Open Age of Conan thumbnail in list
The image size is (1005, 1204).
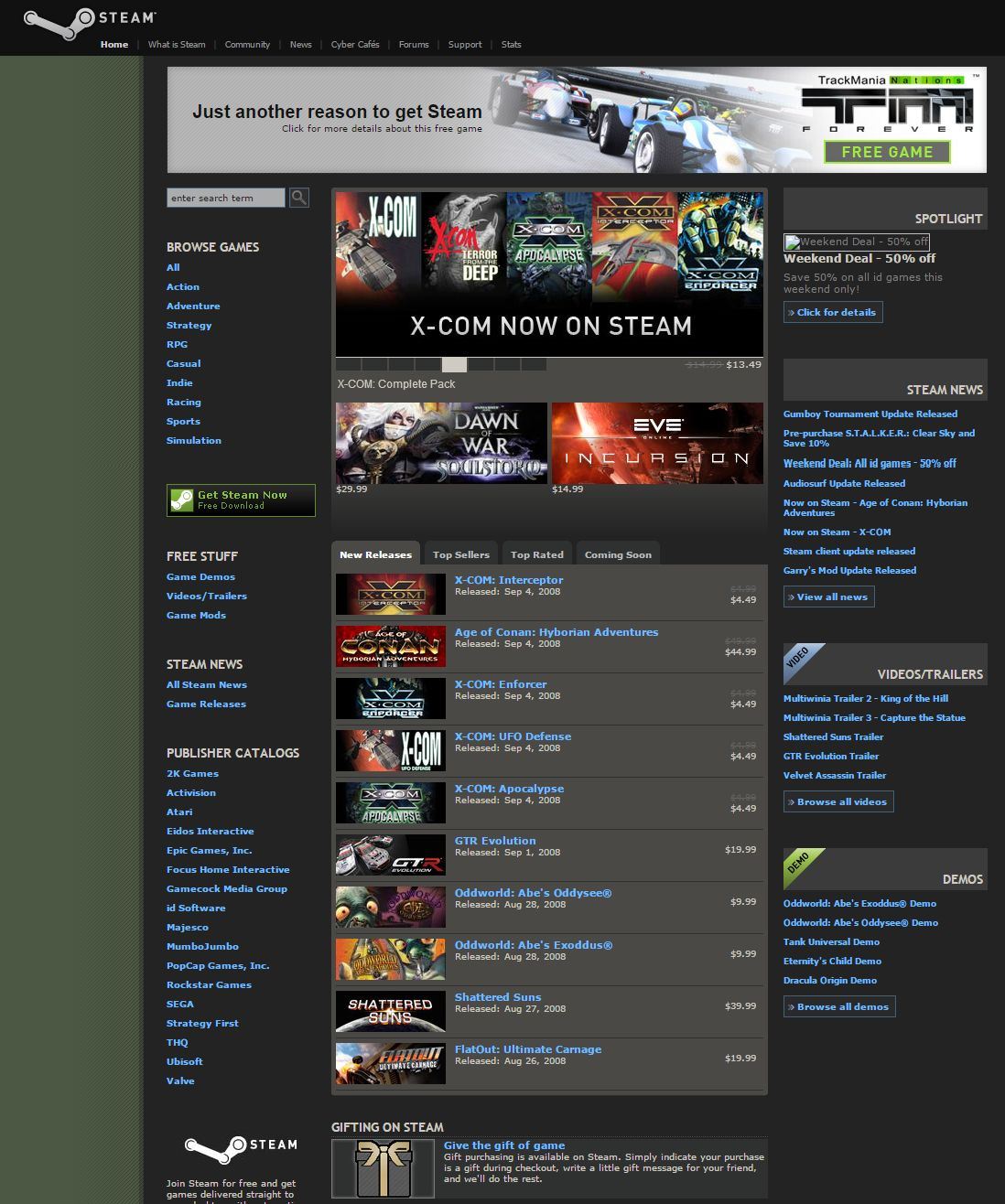[x=391, y=647]
